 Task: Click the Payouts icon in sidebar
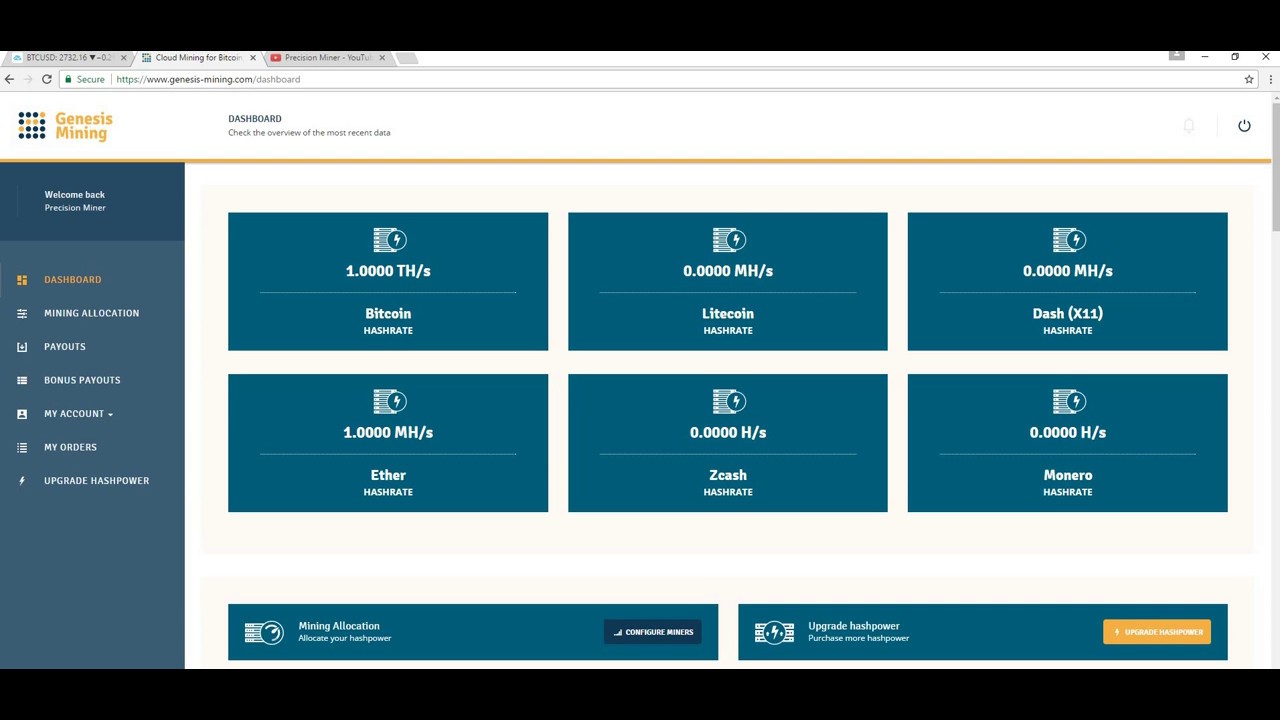[22, 347]
